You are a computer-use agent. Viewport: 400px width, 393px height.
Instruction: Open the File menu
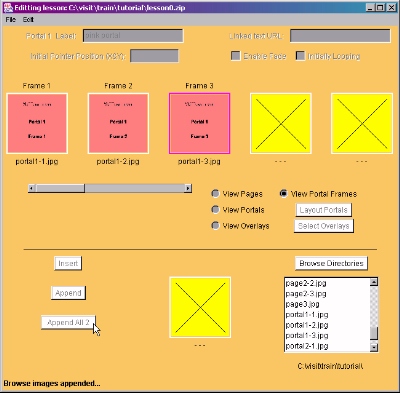11,20
